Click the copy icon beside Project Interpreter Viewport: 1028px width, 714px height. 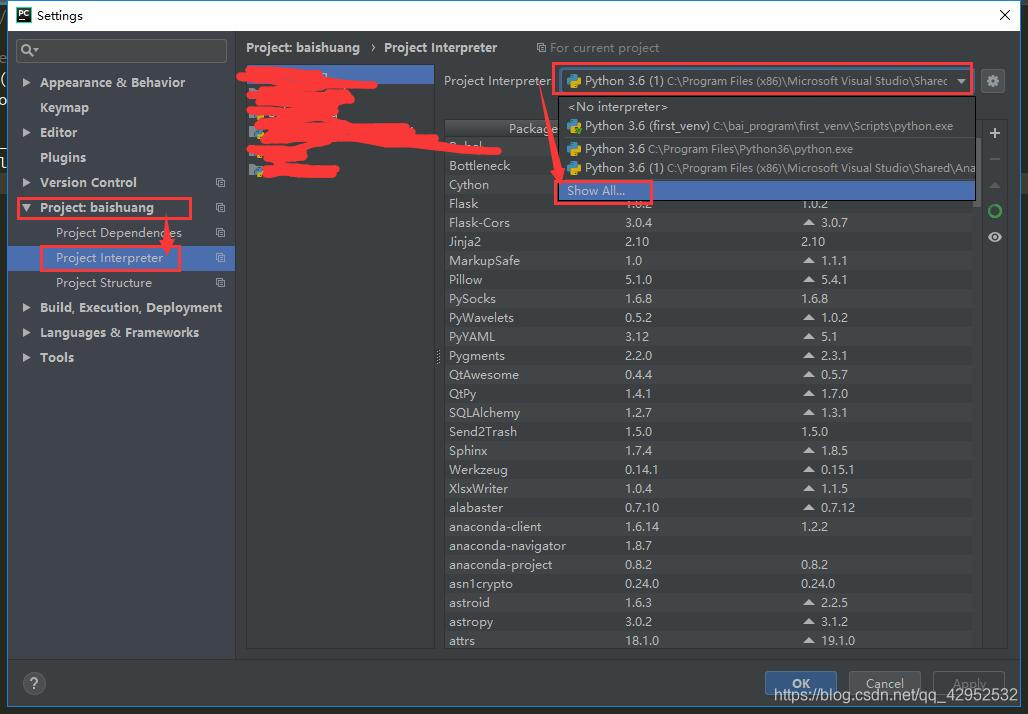coord(220,258)
